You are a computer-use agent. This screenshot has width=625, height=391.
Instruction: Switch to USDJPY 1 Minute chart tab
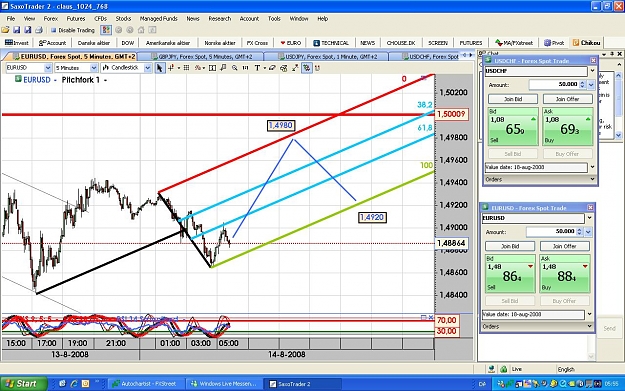tap(328, 57)
